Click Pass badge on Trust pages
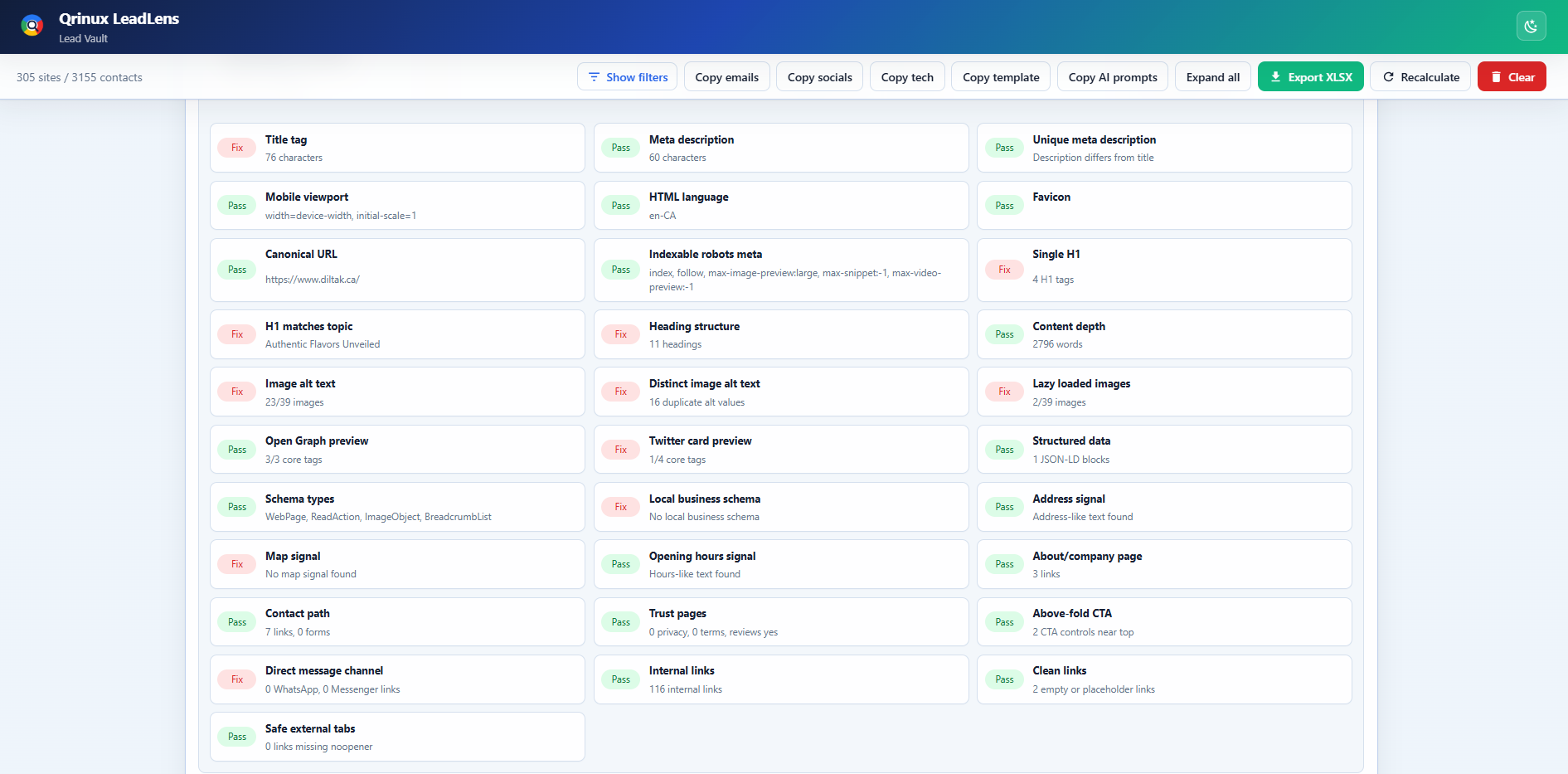Image resolution: width=1568 pixels, height=774 pixels. click(621, 622)
